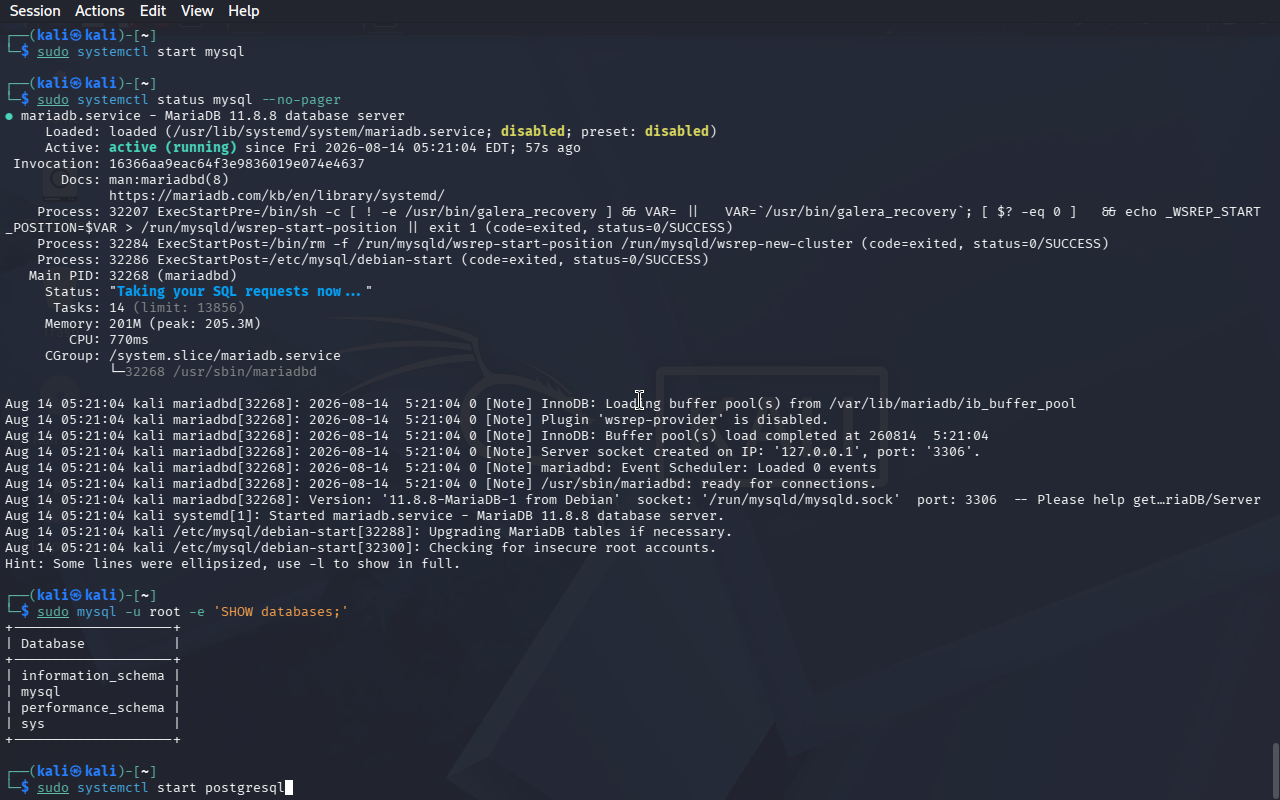Click "Version: '11.8.8-MariaDB-1 from Debian'" log line
Screen dimensions: 1280x800
(633, 500)
